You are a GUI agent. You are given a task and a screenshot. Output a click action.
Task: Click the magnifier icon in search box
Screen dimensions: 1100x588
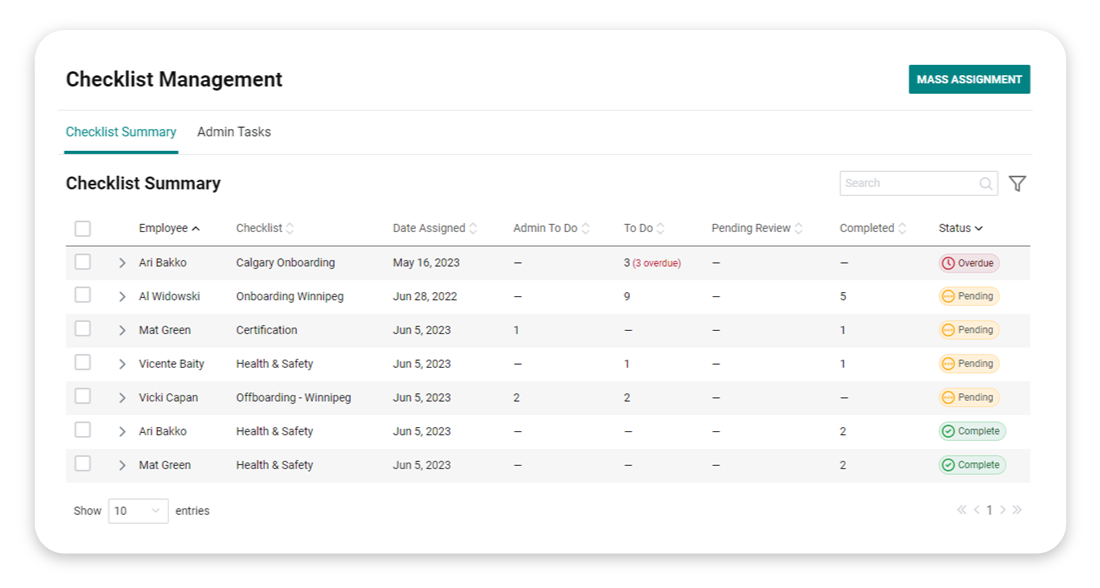[x=985, y=183]
